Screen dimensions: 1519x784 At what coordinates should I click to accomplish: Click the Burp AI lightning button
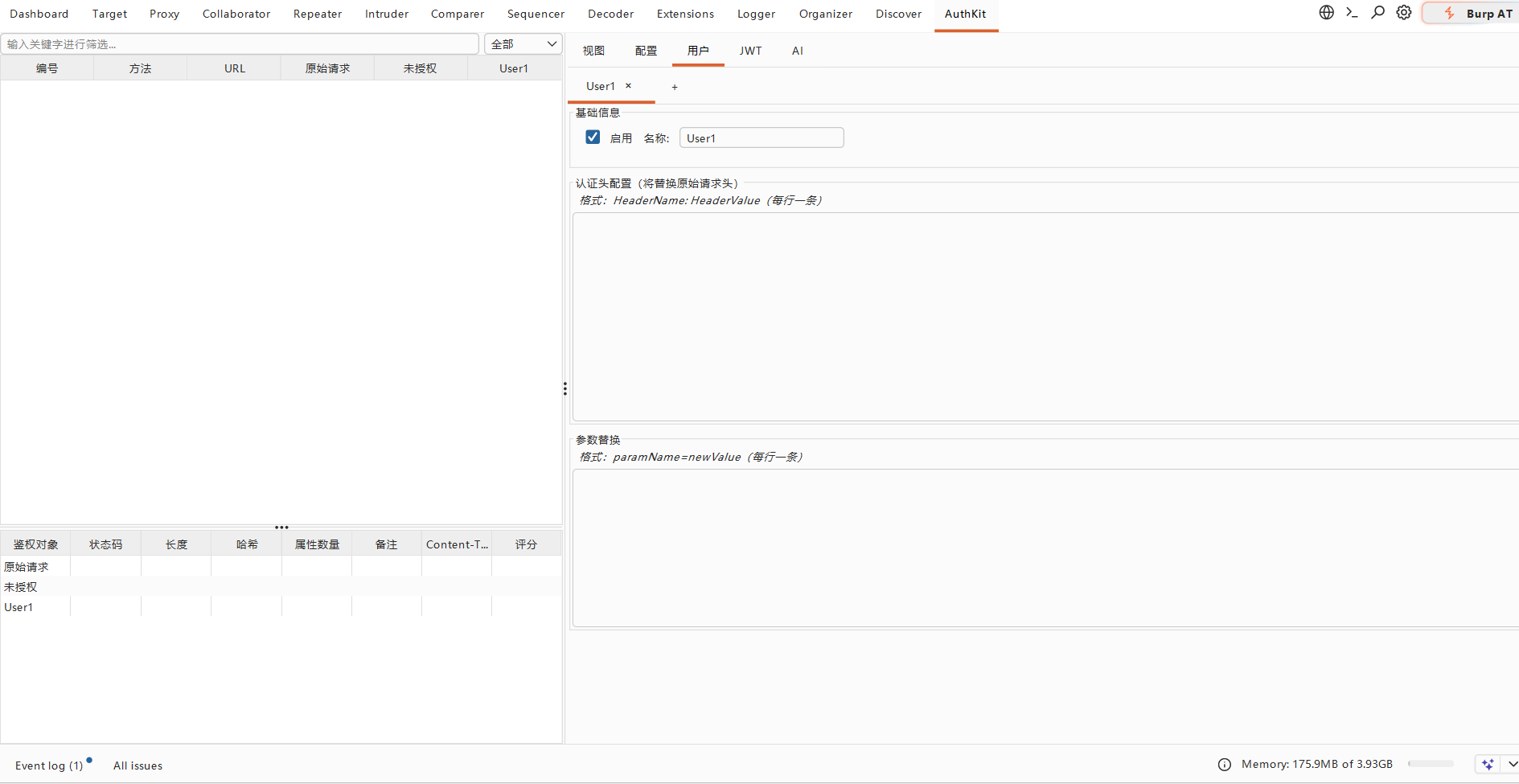point(1471,13)
